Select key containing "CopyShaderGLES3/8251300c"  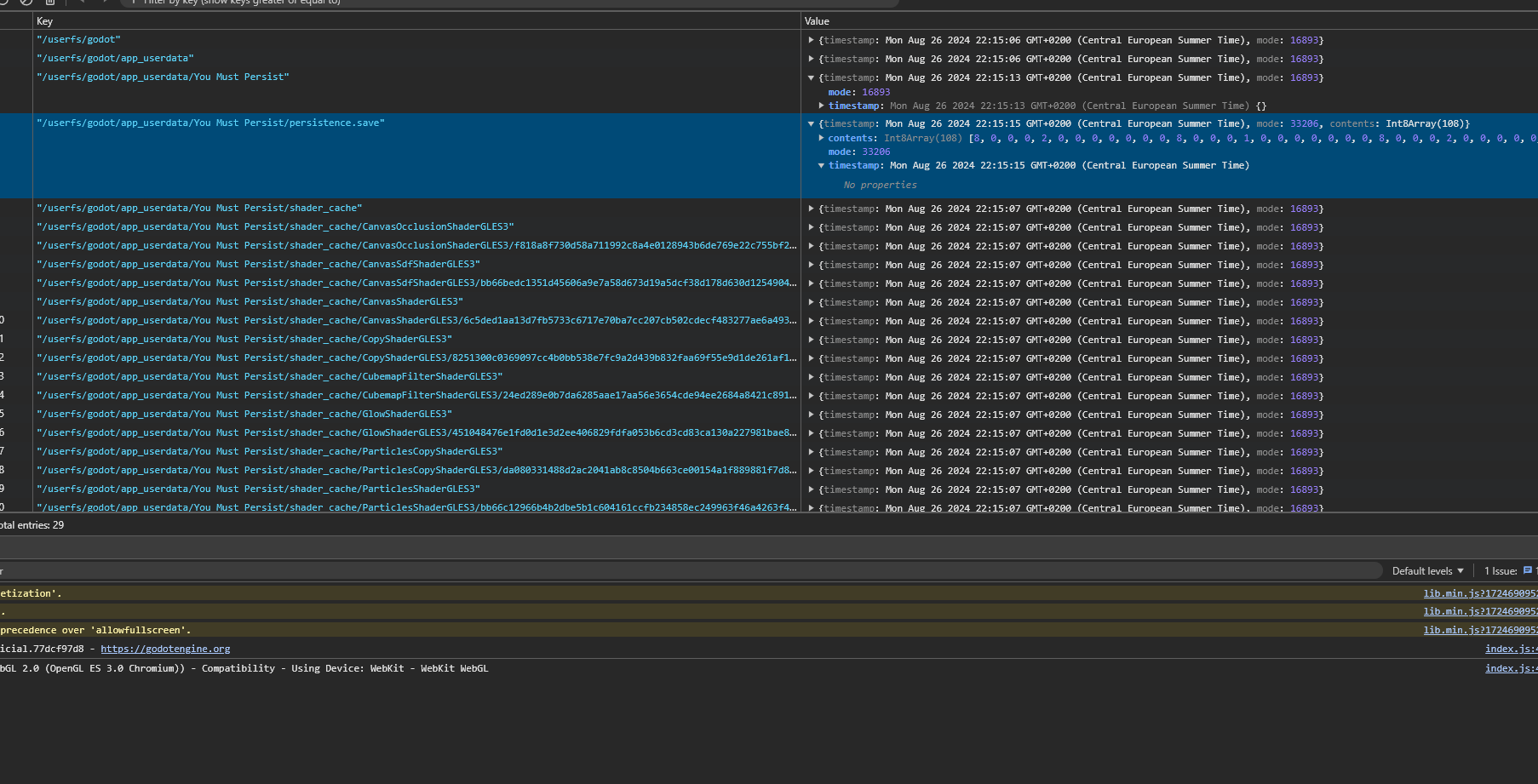click(416, 358)
